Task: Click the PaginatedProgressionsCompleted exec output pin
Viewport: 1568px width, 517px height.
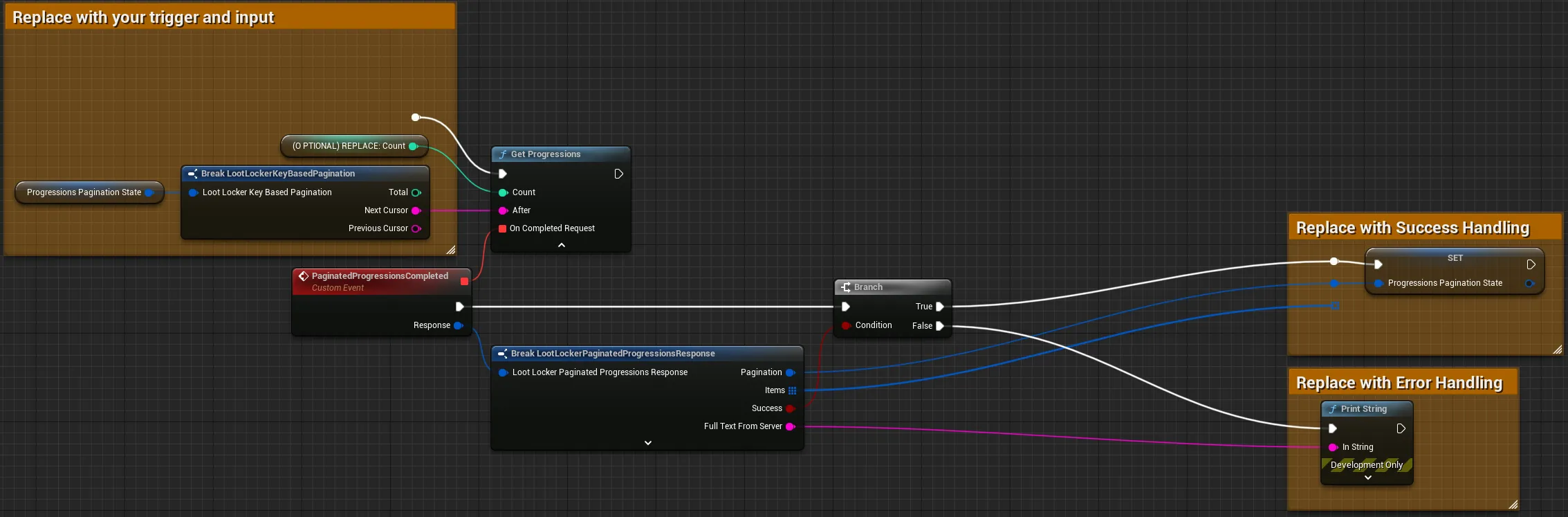Action: click(459, 307)
